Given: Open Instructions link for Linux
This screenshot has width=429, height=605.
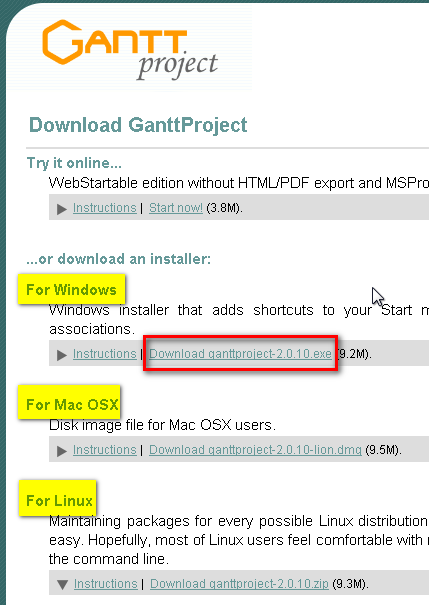Looking at the screenshot, I should [x=106, y=584].
